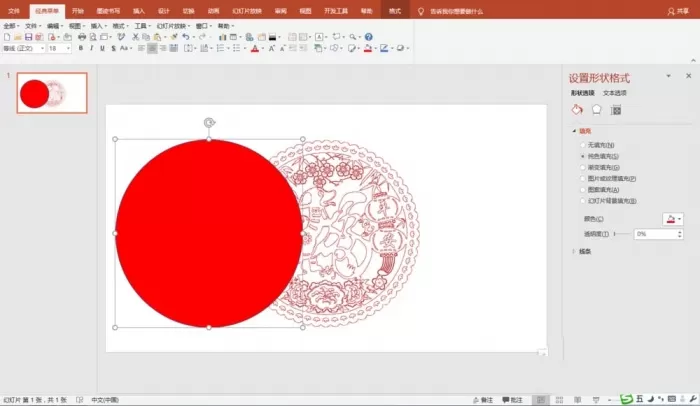This screenshot has width=700, height=406.
Task: Click the Zoom magnifier icon in the toolbar
Action: [353, 37]
